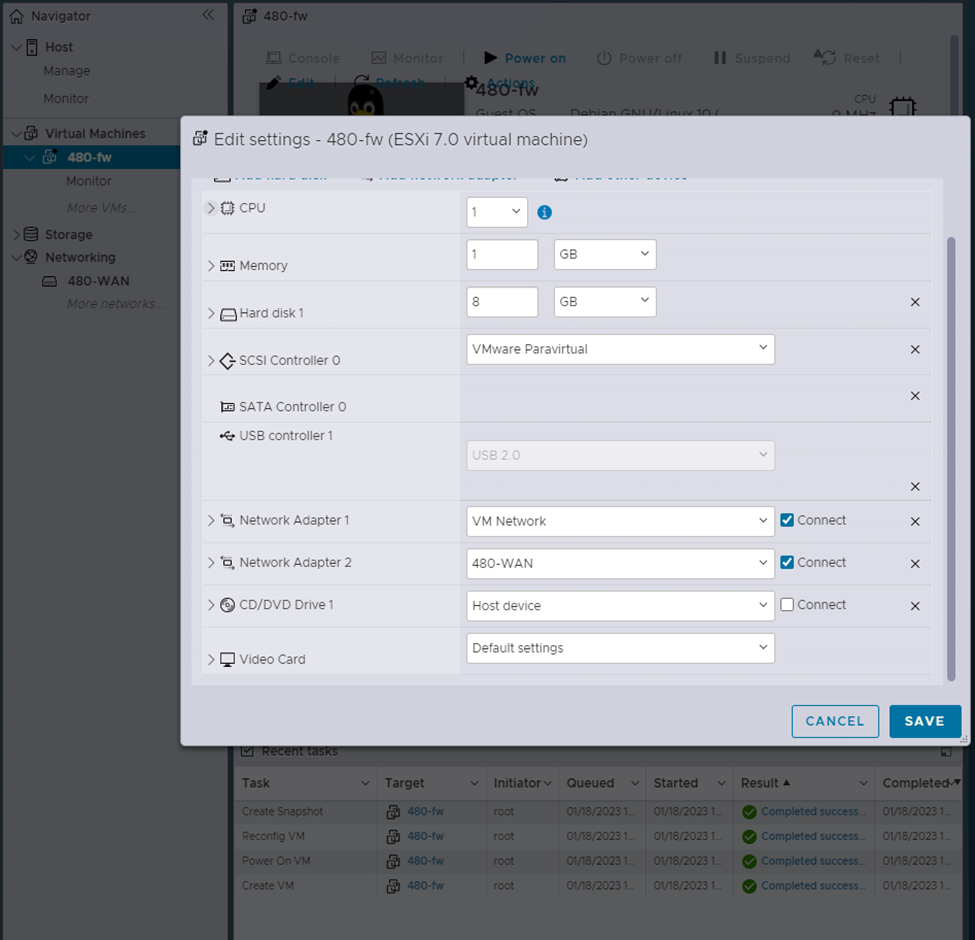Image resolution: width=975 pixels, height=940 pixels.
Task: Click the SCSI Controller 0 icon
Action: pos(228,361)
